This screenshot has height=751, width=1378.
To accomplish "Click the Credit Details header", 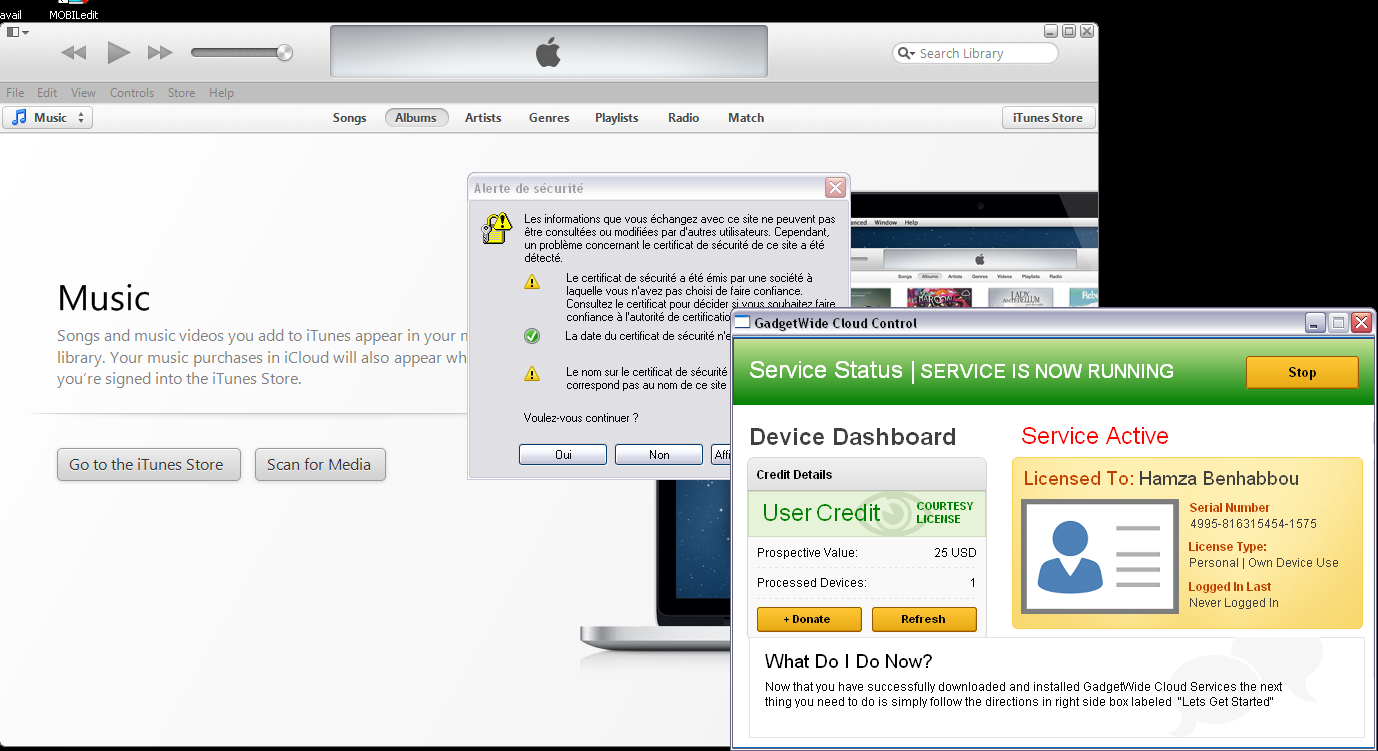I will [794, 475].
